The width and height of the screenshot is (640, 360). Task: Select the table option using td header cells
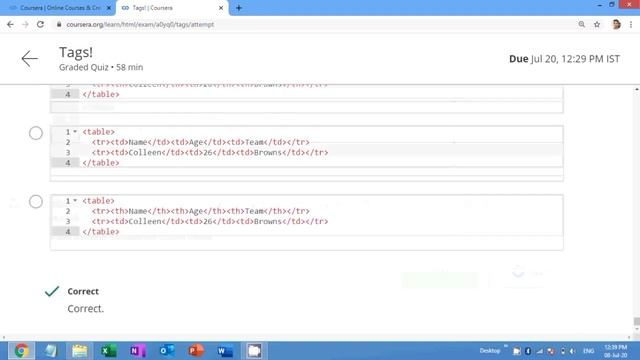pos(36,133)
